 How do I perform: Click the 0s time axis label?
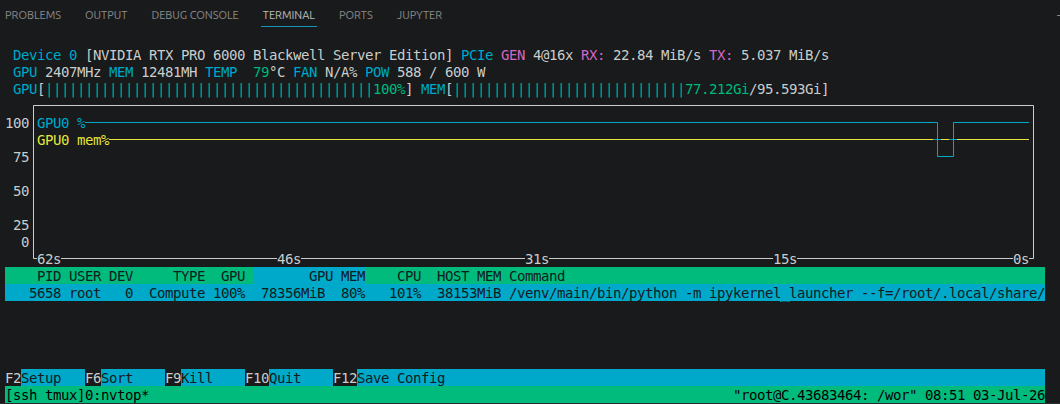(x=1021, y=259)
